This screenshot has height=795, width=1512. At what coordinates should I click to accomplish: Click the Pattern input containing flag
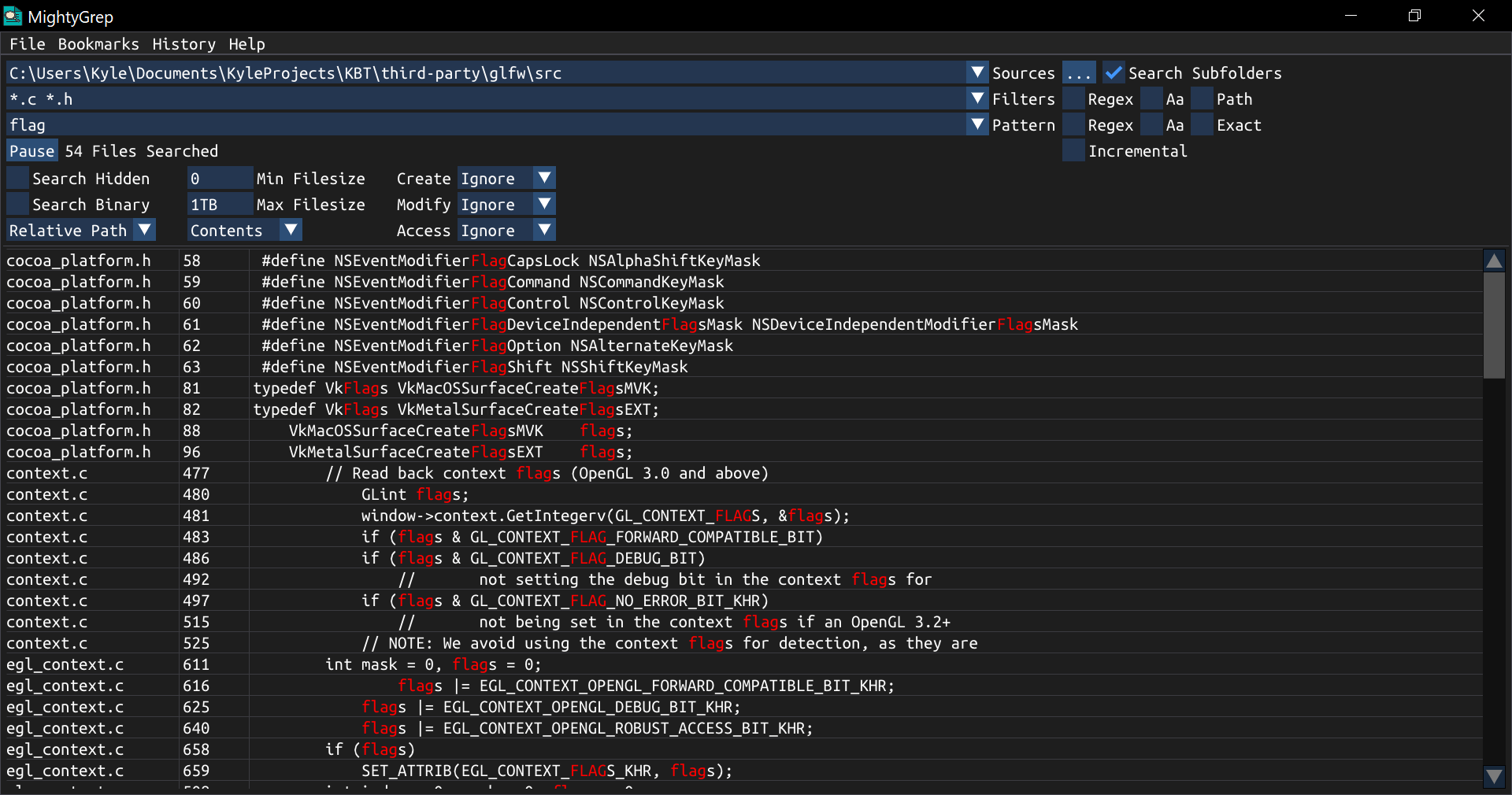tap(487, 125)
